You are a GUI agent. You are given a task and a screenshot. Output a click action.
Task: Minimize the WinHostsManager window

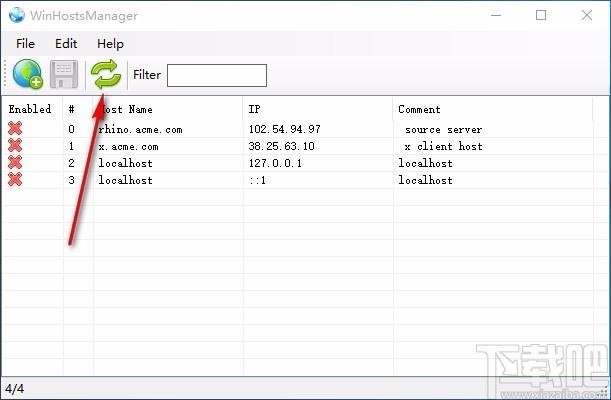point(496,15)
